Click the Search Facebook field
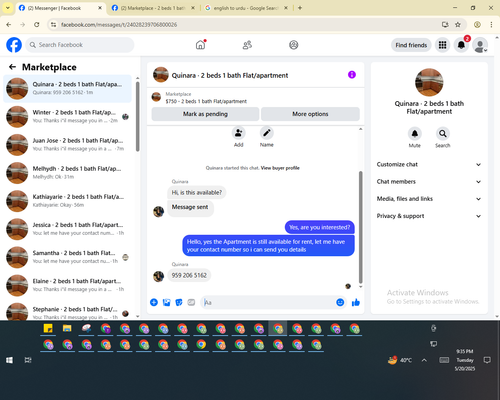Screen dimensions: 500x400 (x=80, y=45)
